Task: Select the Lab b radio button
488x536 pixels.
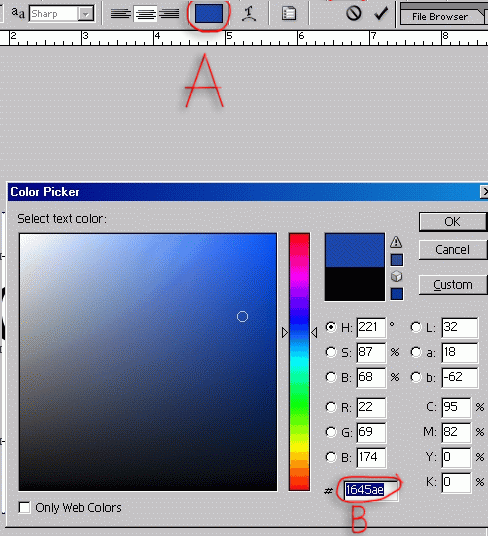Action: coord(416,377)
